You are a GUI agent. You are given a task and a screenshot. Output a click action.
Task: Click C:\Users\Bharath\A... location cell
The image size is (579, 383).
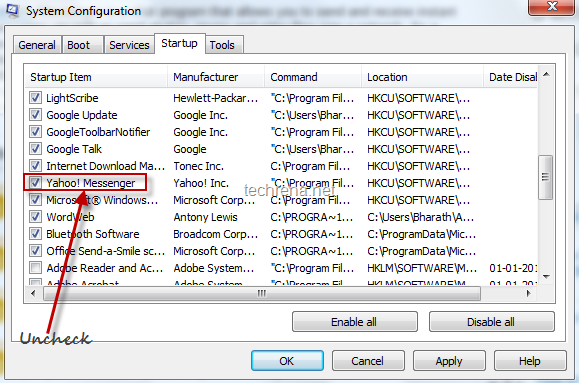pos(420,217)
